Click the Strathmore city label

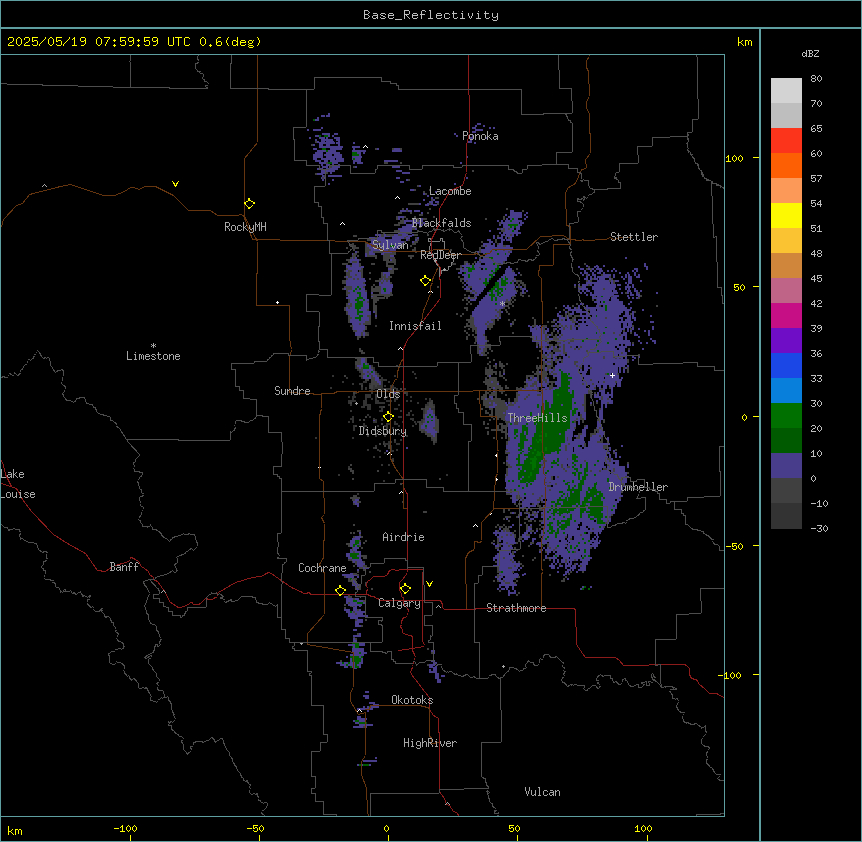click(x=516, y=608)
